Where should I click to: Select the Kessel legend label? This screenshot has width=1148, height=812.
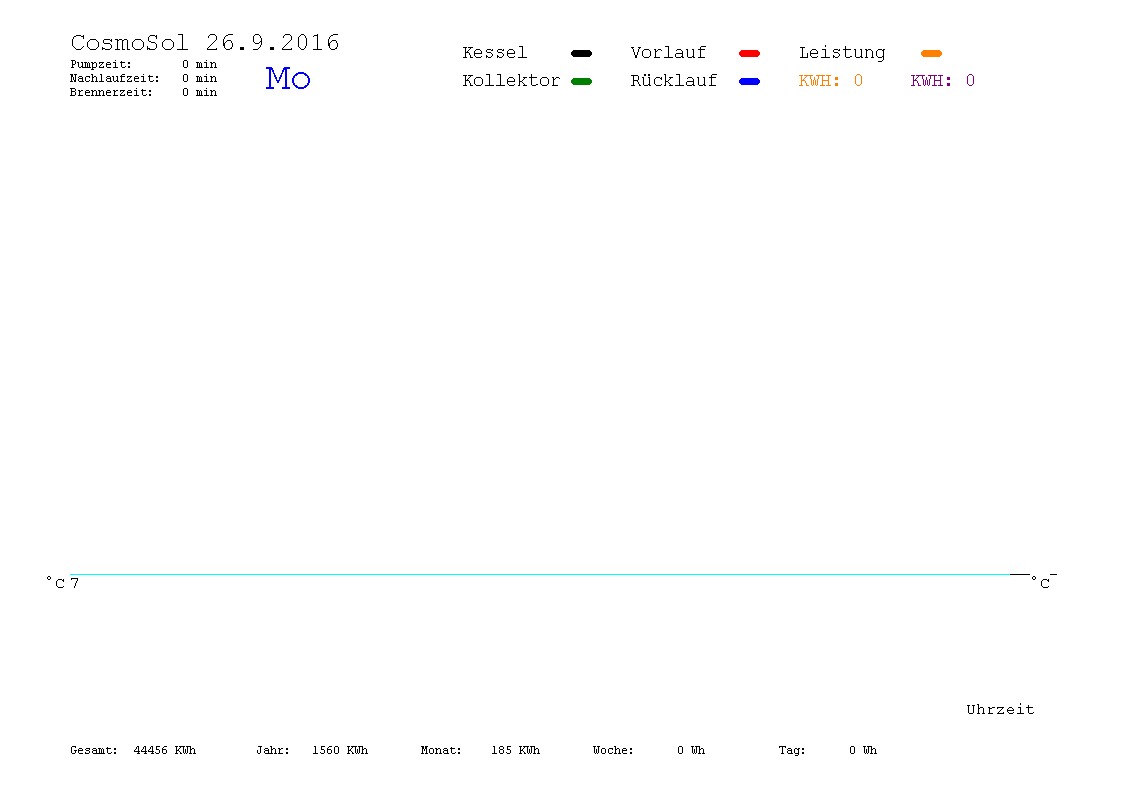494,53
